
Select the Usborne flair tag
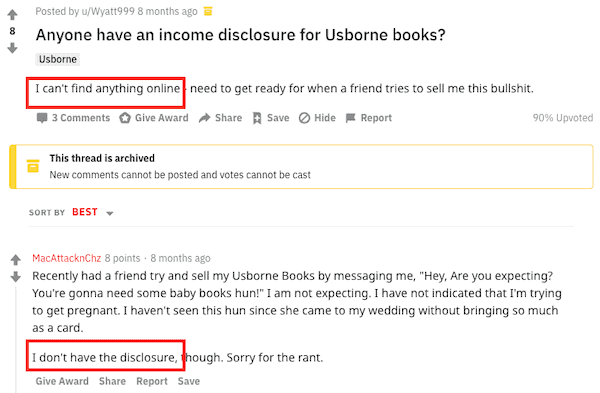[x=58, y=59]
